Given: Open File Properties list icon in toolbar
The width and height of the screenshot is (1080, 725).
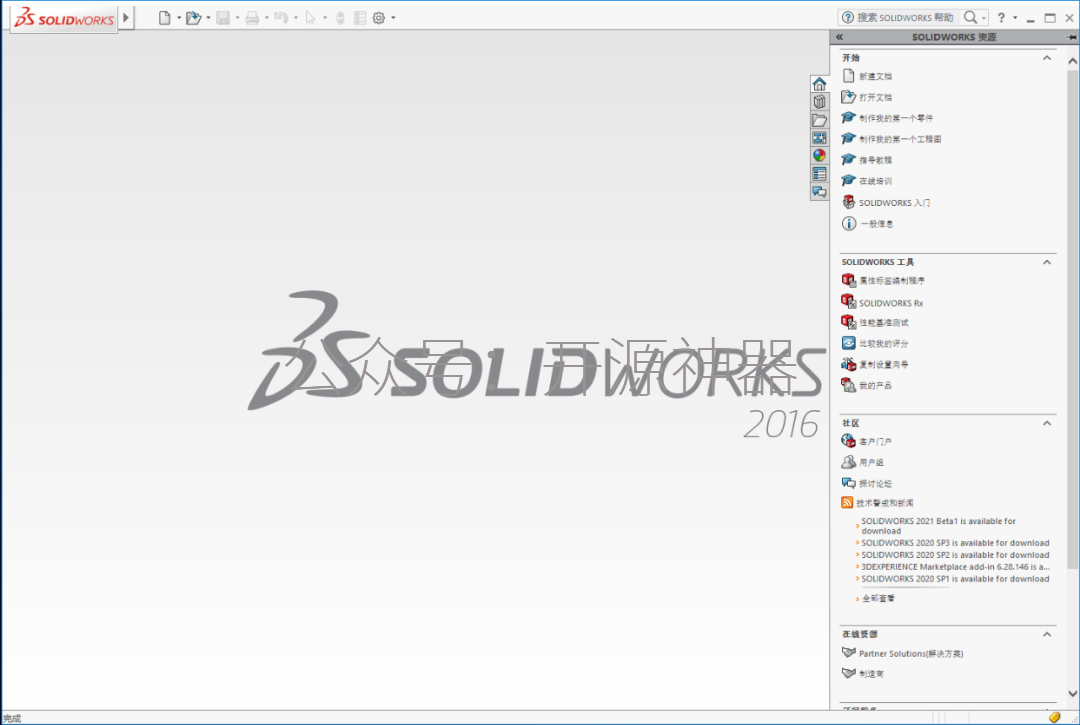Looking at the screenshot, I should [x=360, y=18].
